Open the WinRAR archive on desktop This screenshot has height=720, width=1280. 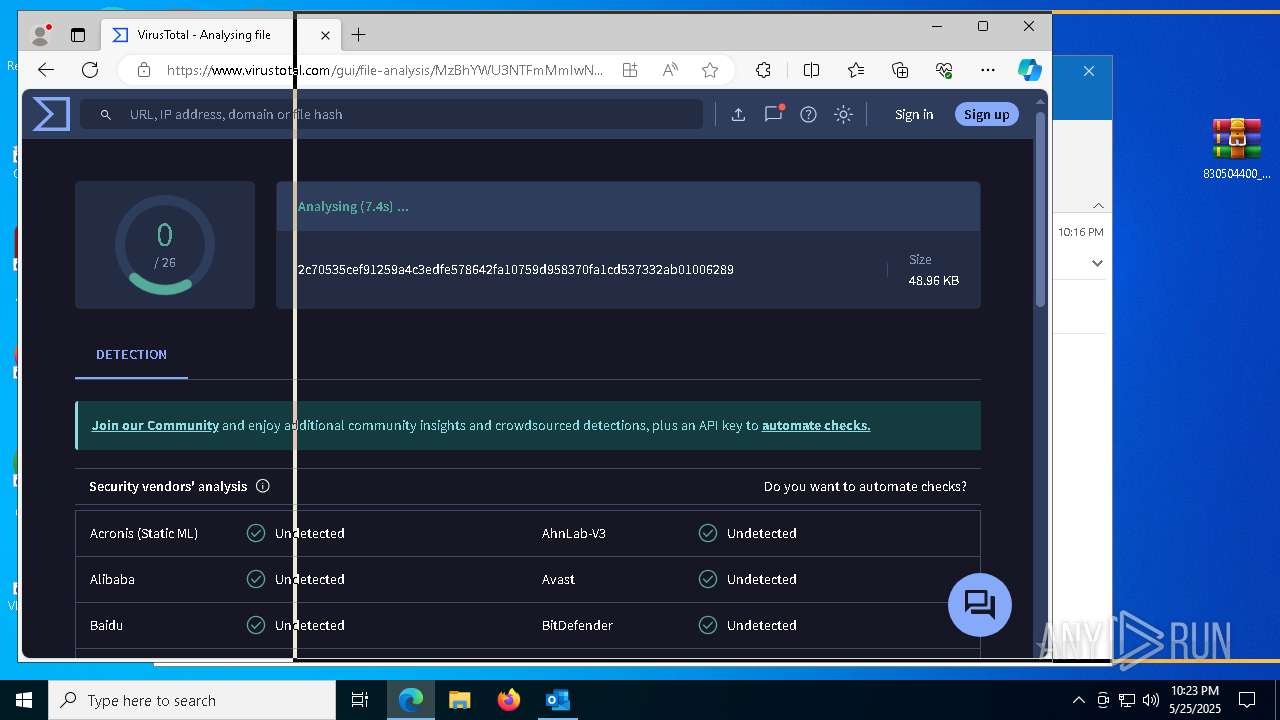1236,148
